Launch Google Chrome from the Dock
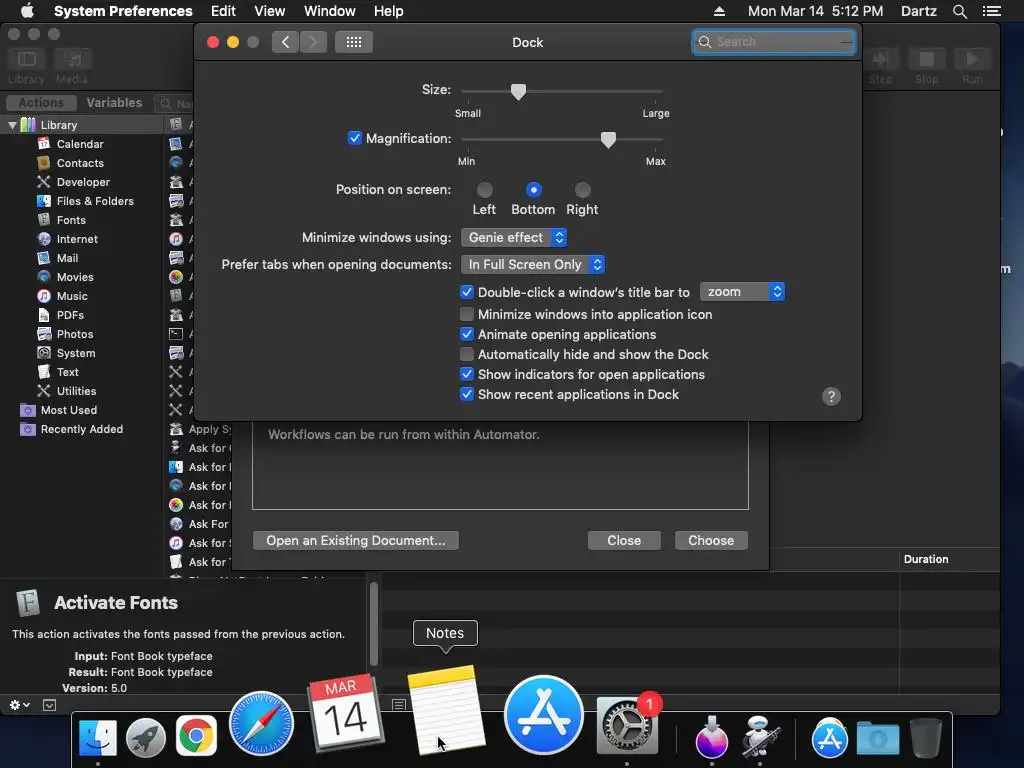The image size is (1024, 768). point(196,736)
